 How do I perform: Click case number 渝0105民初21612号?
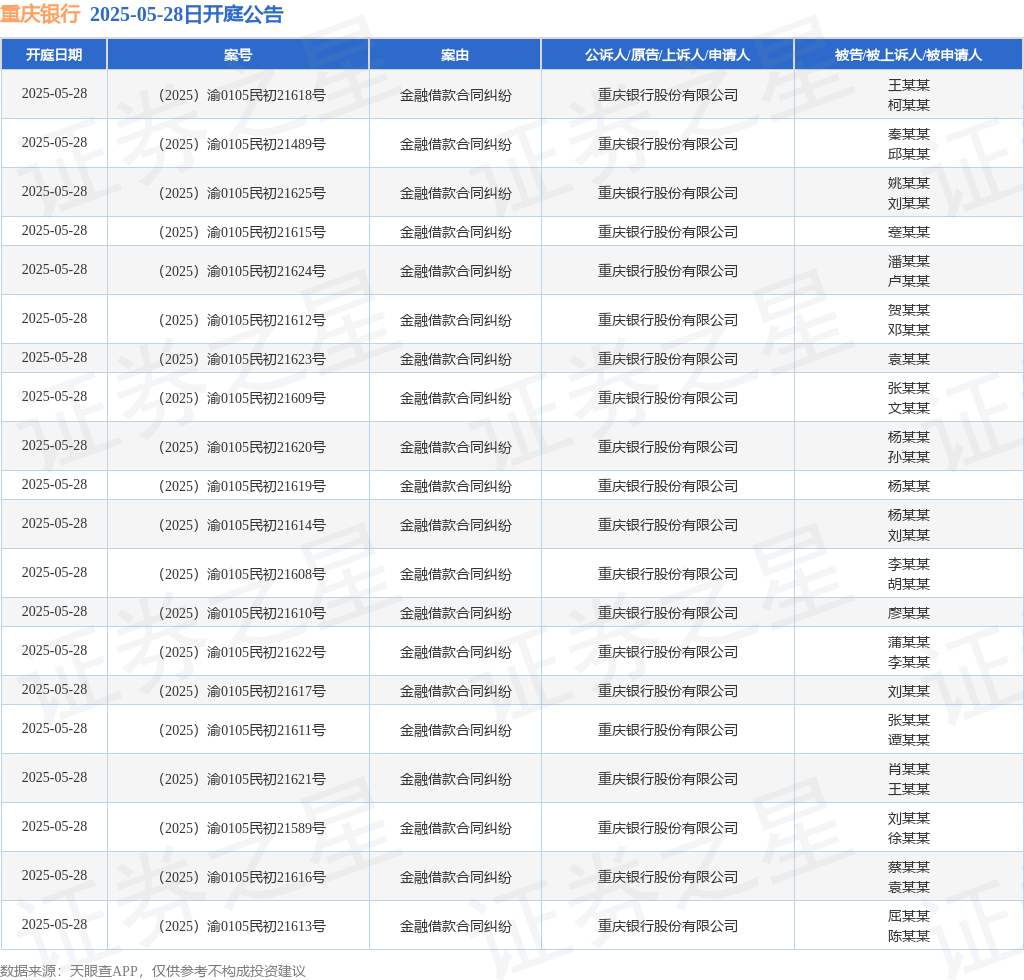point(242,321)
